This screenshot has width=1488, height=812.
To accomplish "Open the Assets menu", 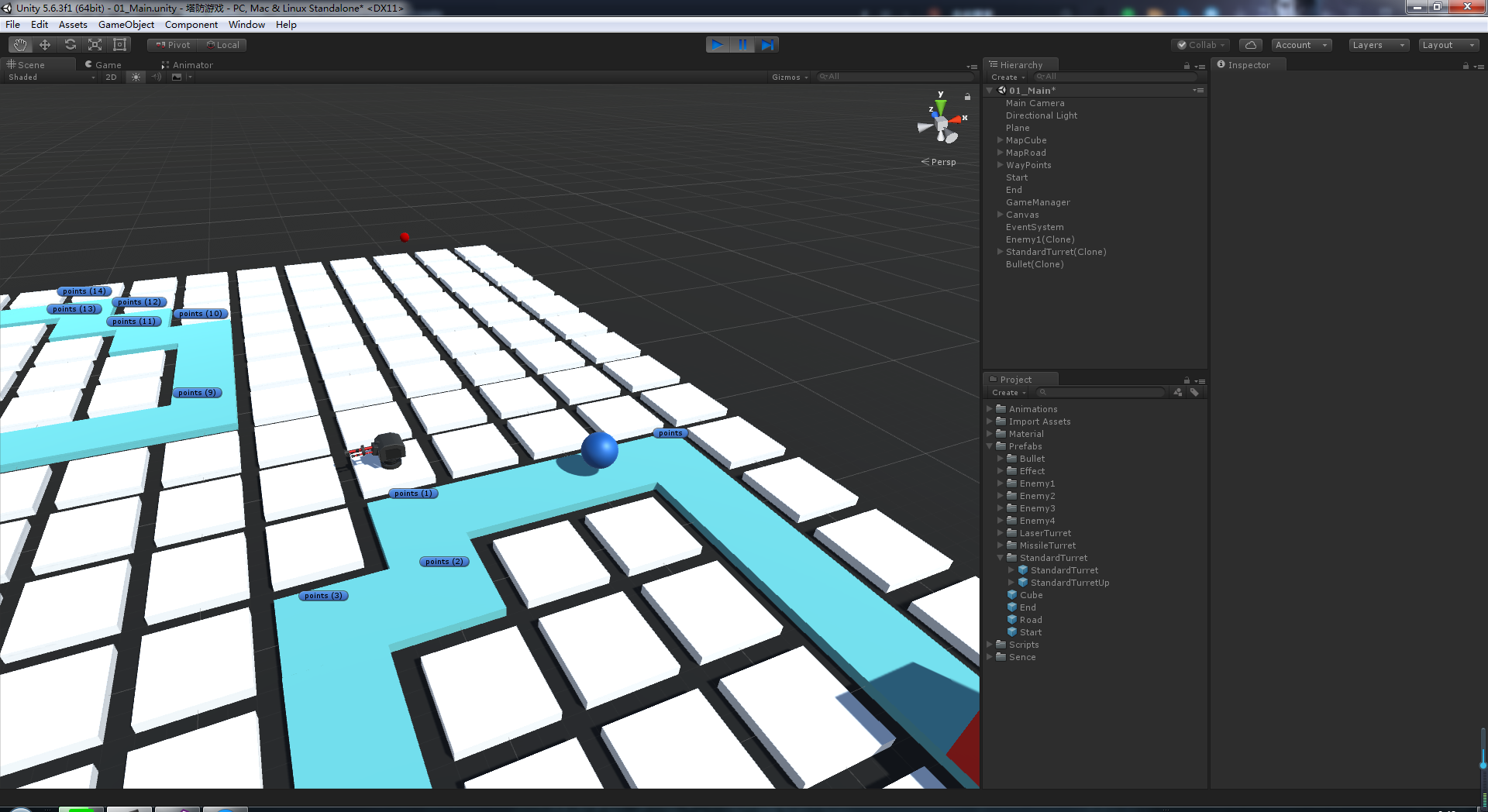I will point(73,25).
